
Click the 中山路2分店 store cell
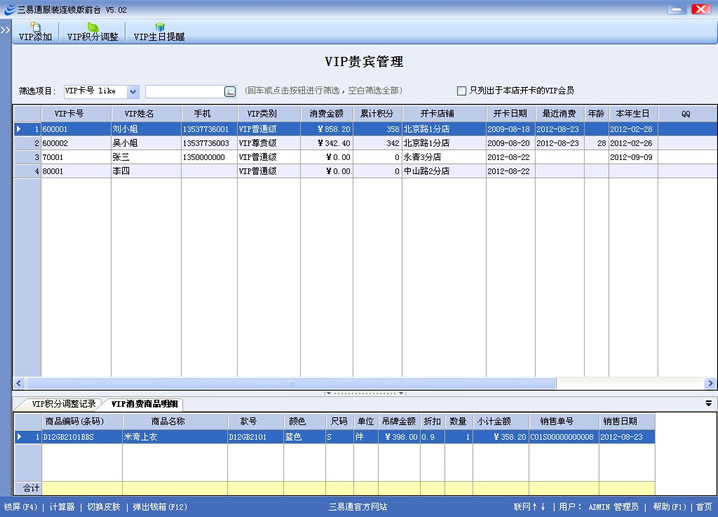point(444,171)
